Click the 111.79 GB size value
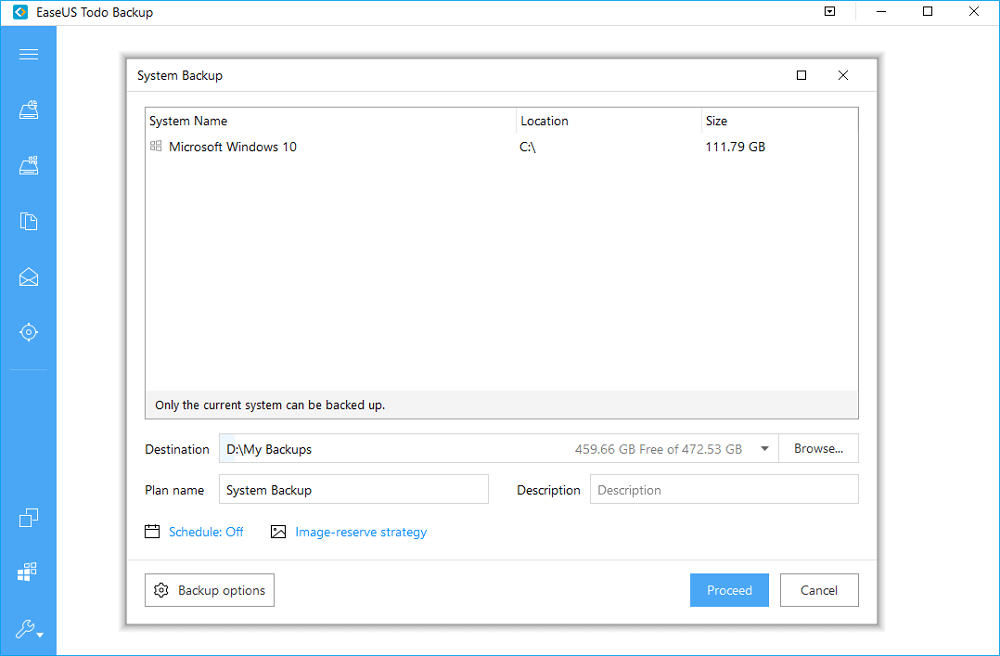1000x656 pixels. point(735,147)
